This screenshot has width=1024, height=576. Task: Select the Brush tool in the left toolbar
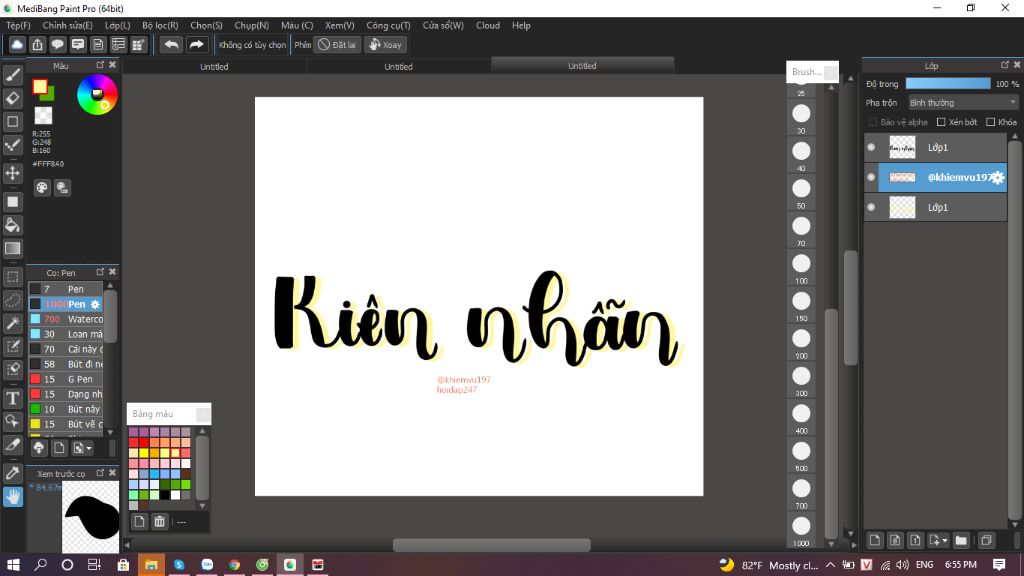(x=12, y=75)
